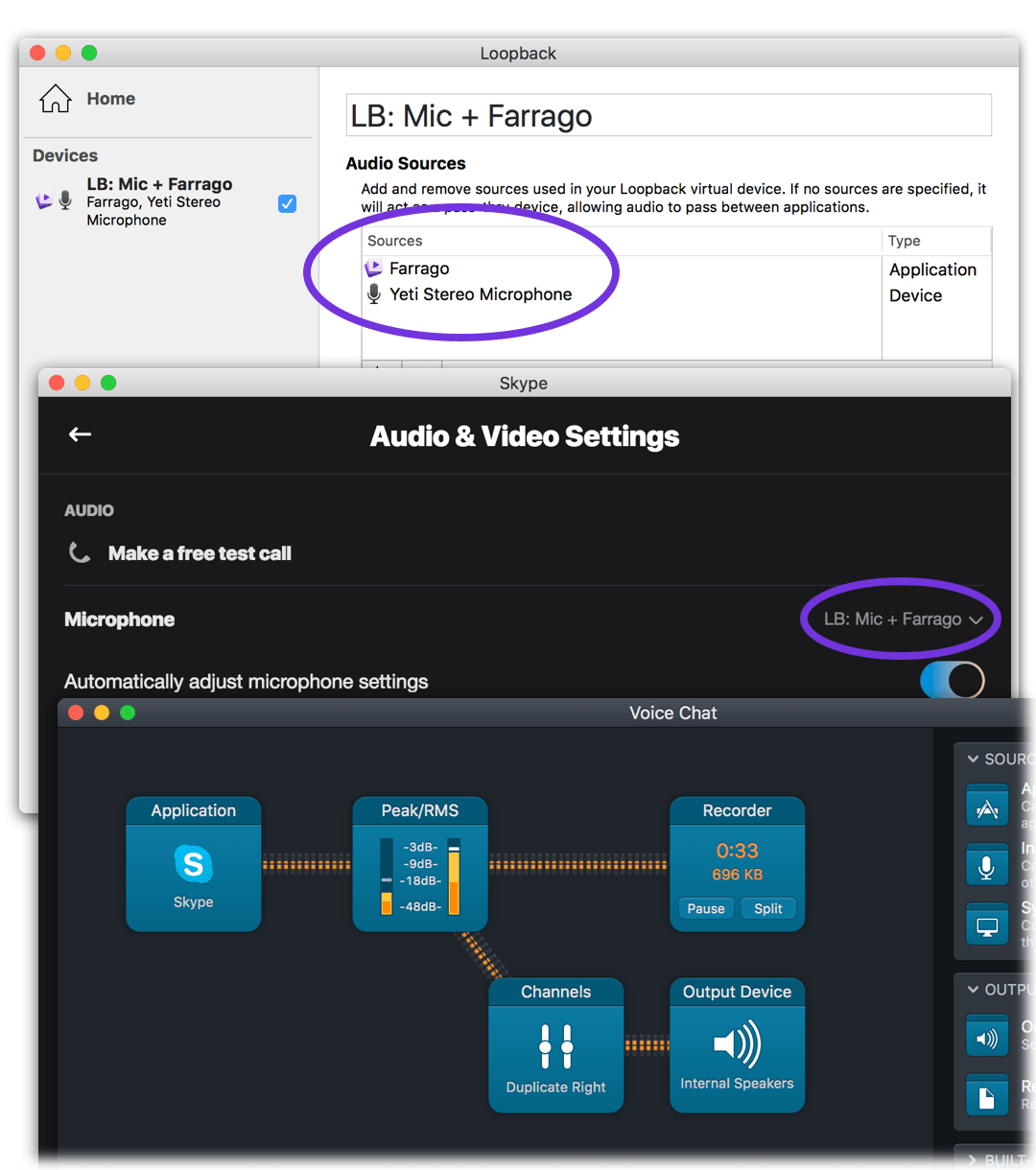Open the Peak/RMS meter block
Viewport: 1036px width, 1170px height.
pos(420,864)
